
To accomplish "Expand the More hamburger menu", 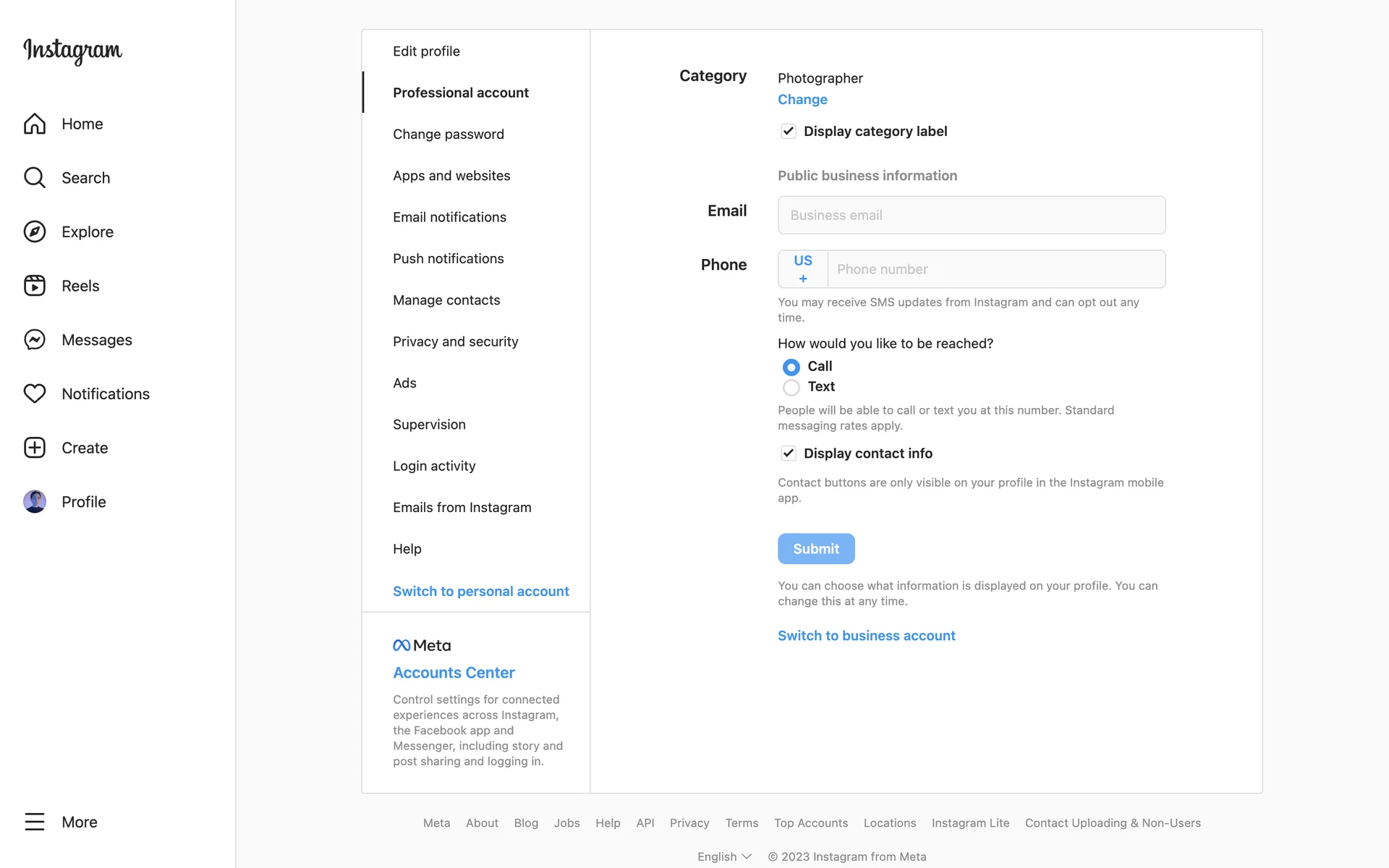I will 35,822.
